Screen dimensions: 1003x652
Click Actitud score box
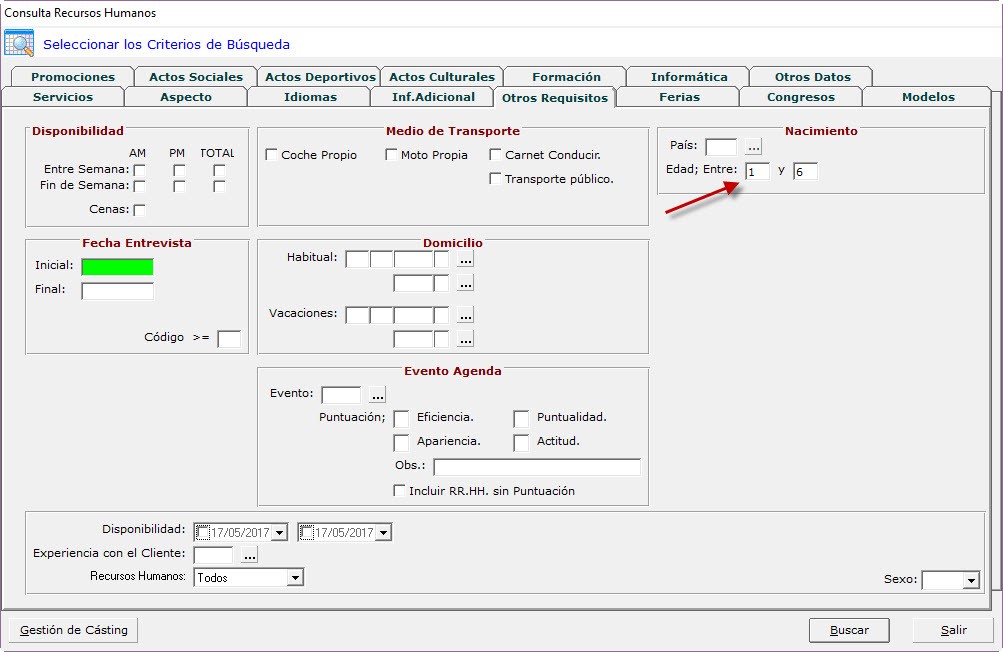click(521, 443)
